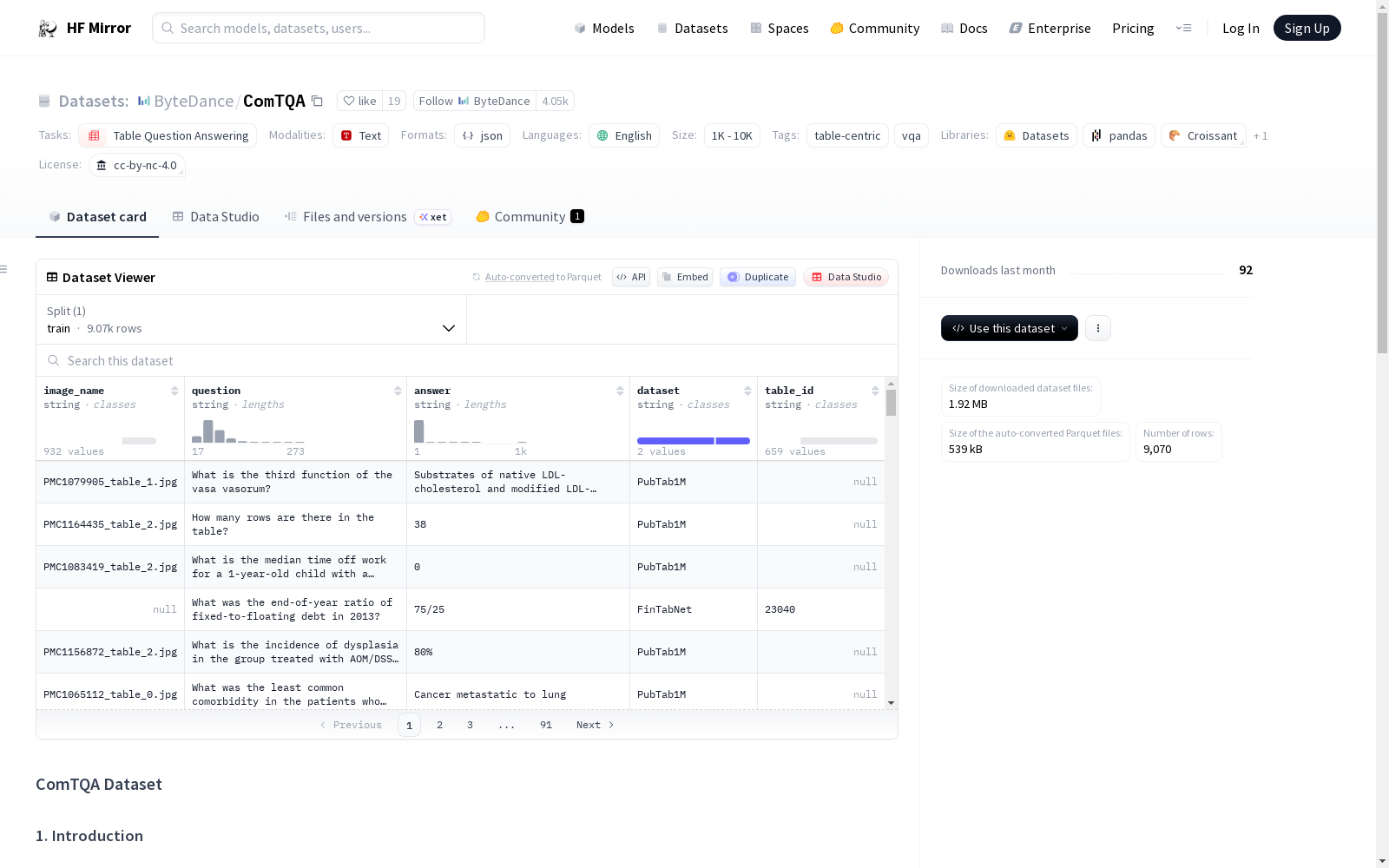Screen dimensions: 1389x868
Task: Show the +1 additional libraries
Action: coord(1261,135)
